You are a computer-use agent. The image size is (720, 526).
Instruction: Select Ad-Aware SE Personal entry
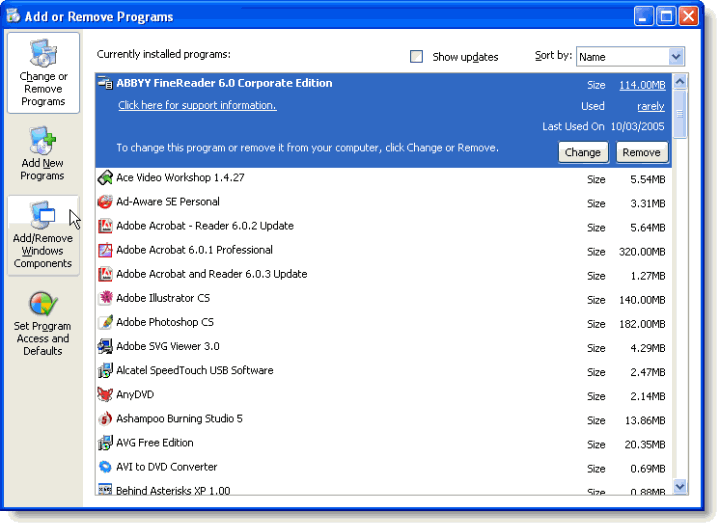[383, 202]
